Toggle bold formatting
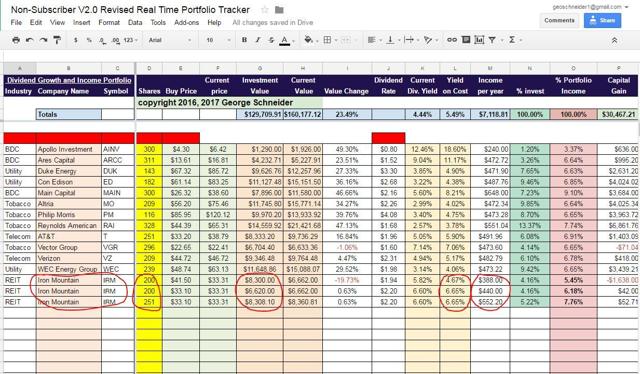The height and width of the screenshot is (374, 640). (244, 40)
